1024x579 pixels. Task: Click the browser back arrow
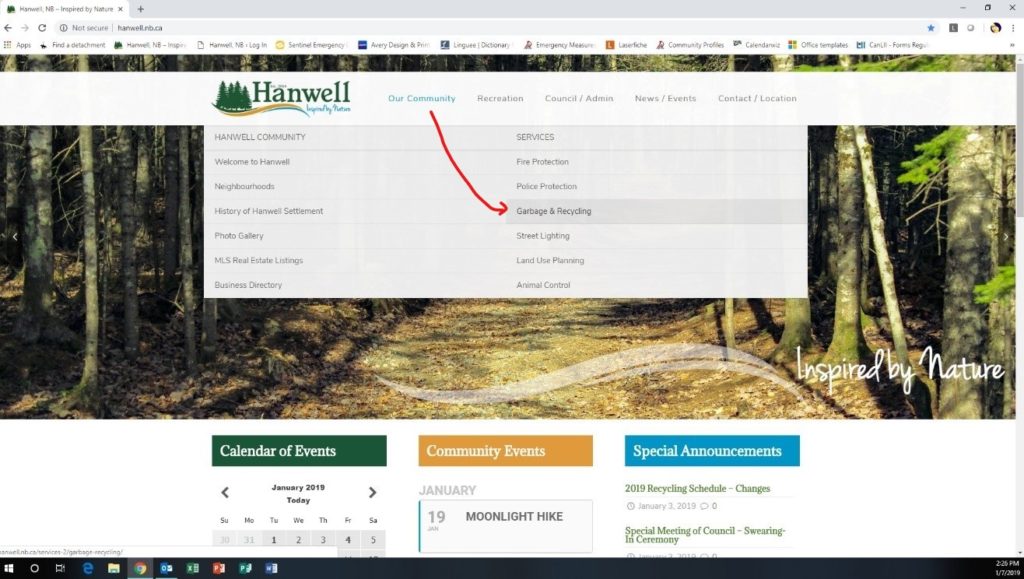pos(8,28)
